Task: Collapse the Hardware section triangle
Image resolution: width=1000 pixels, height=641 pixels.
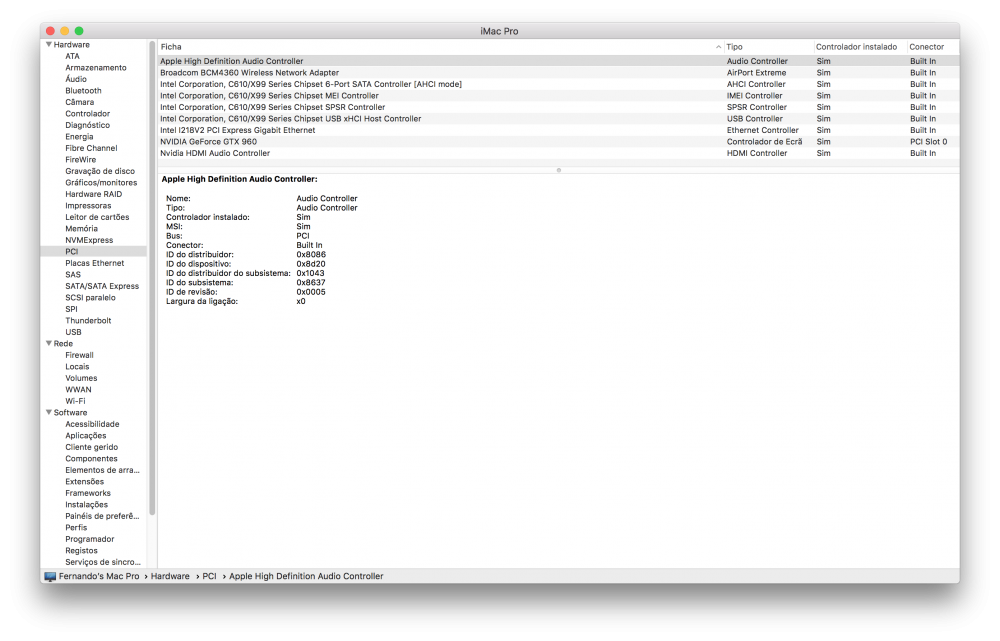Action: [x=48, y=45]
